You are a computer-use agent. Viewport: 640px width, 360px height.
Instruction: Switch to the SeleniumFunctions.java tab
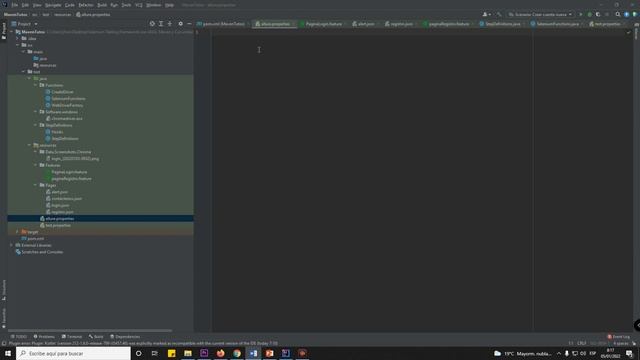pos(557,24)
